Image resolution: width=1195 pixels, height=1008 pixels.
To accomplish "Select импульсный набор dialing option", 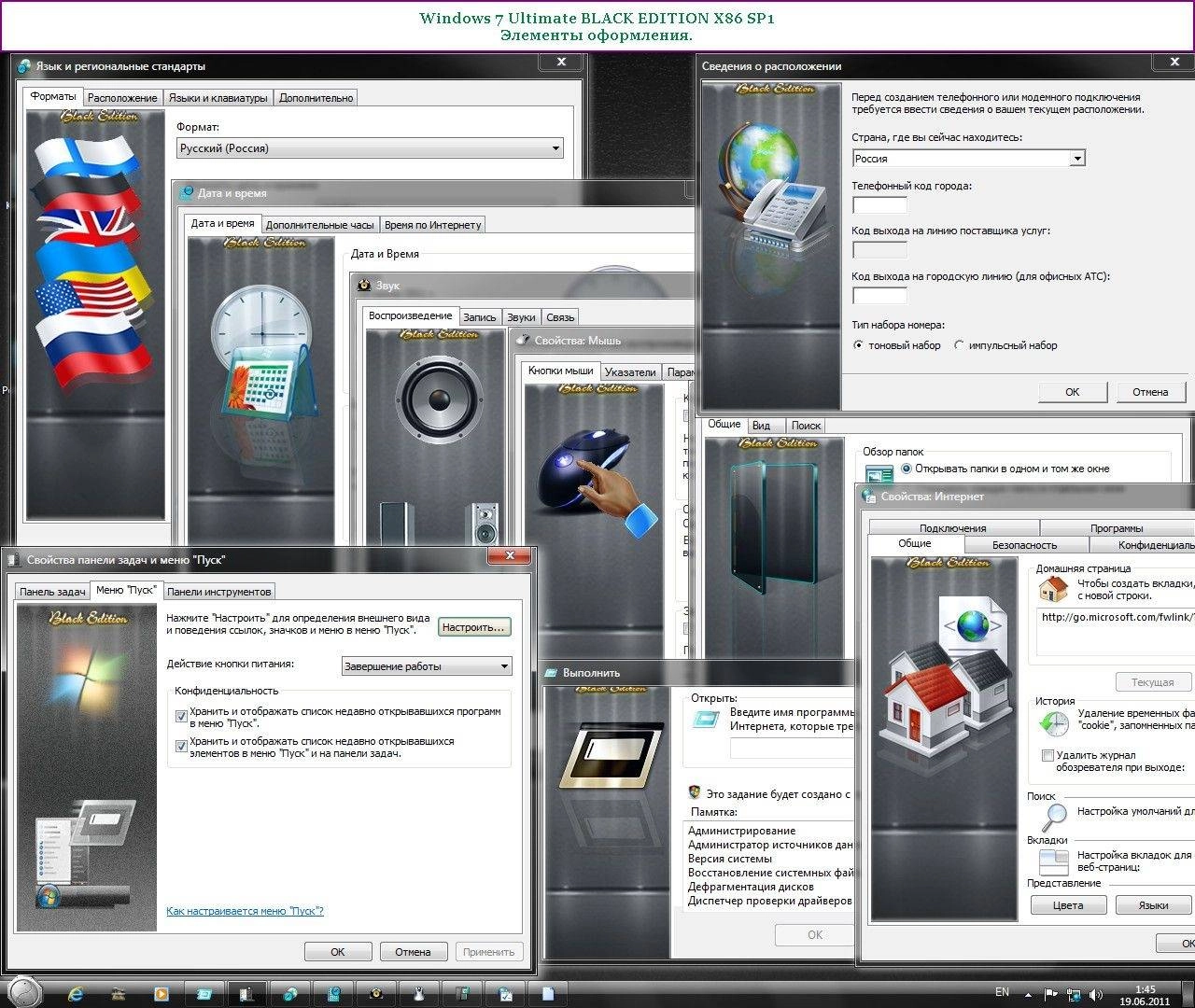I will click(x=959, y=345).
